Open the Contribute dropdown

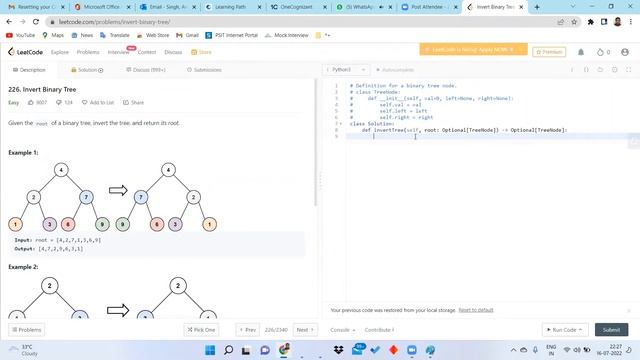pos(379,330)
